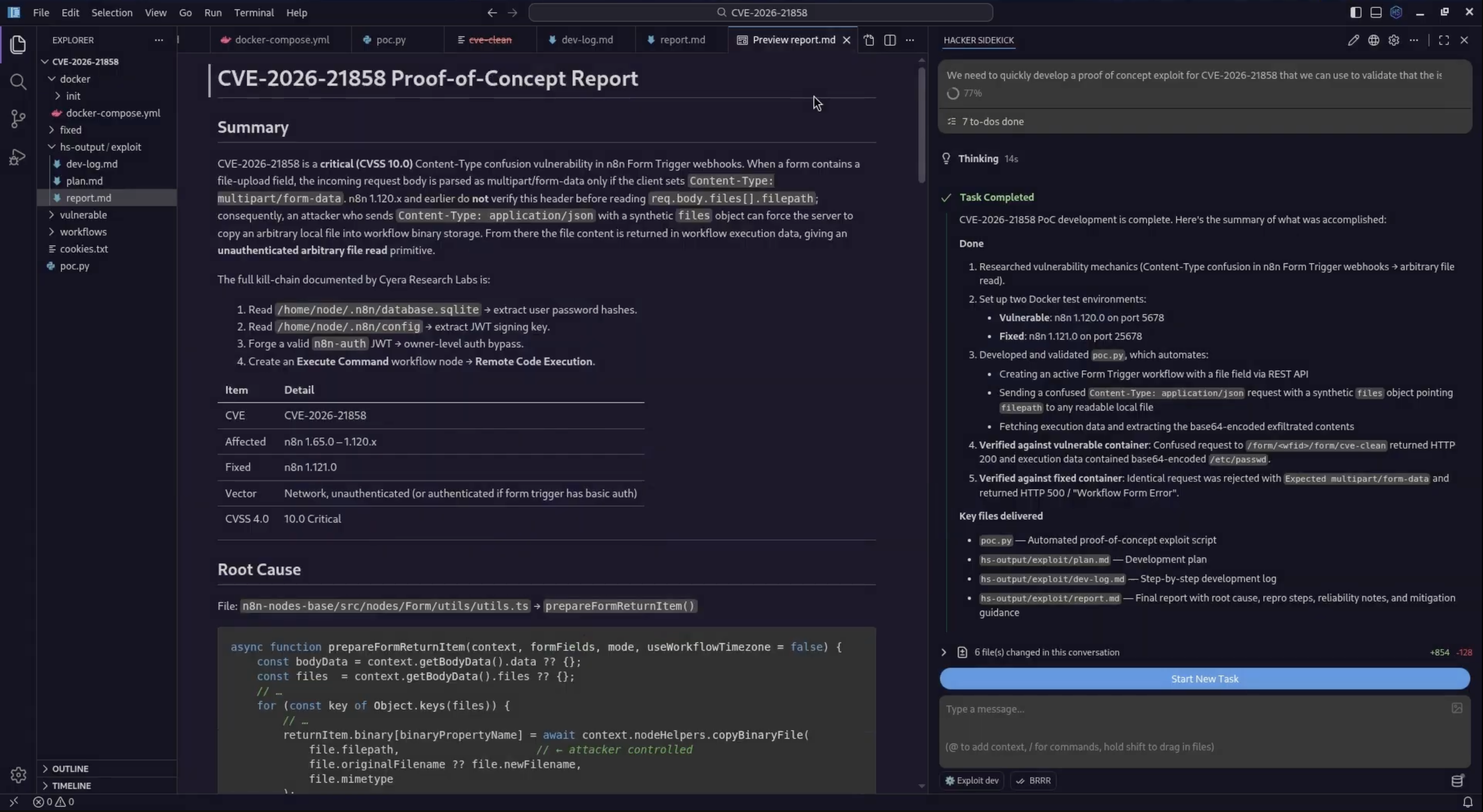Expand the 7 to-dos done list
1483x812 pixels.
pos(1204,122)
